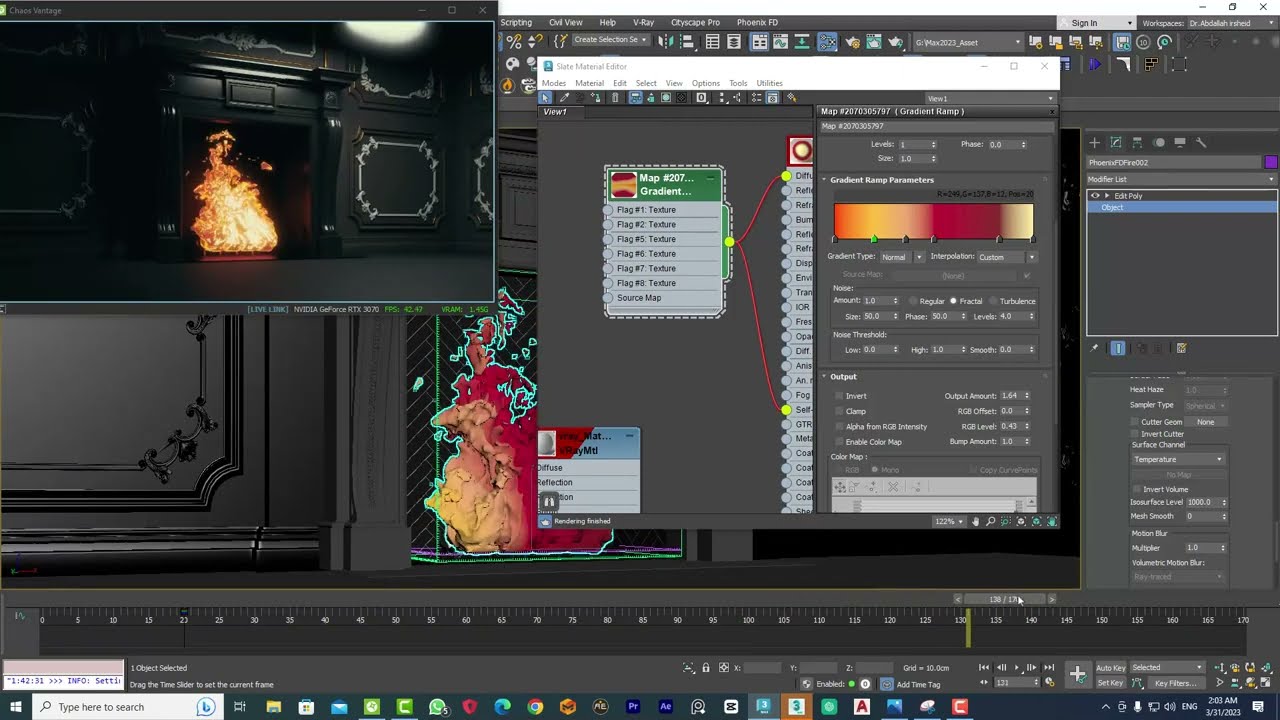1280x720 pixels.
Task: Open the Interpolation Custom dropdown
Action: 1007,257
